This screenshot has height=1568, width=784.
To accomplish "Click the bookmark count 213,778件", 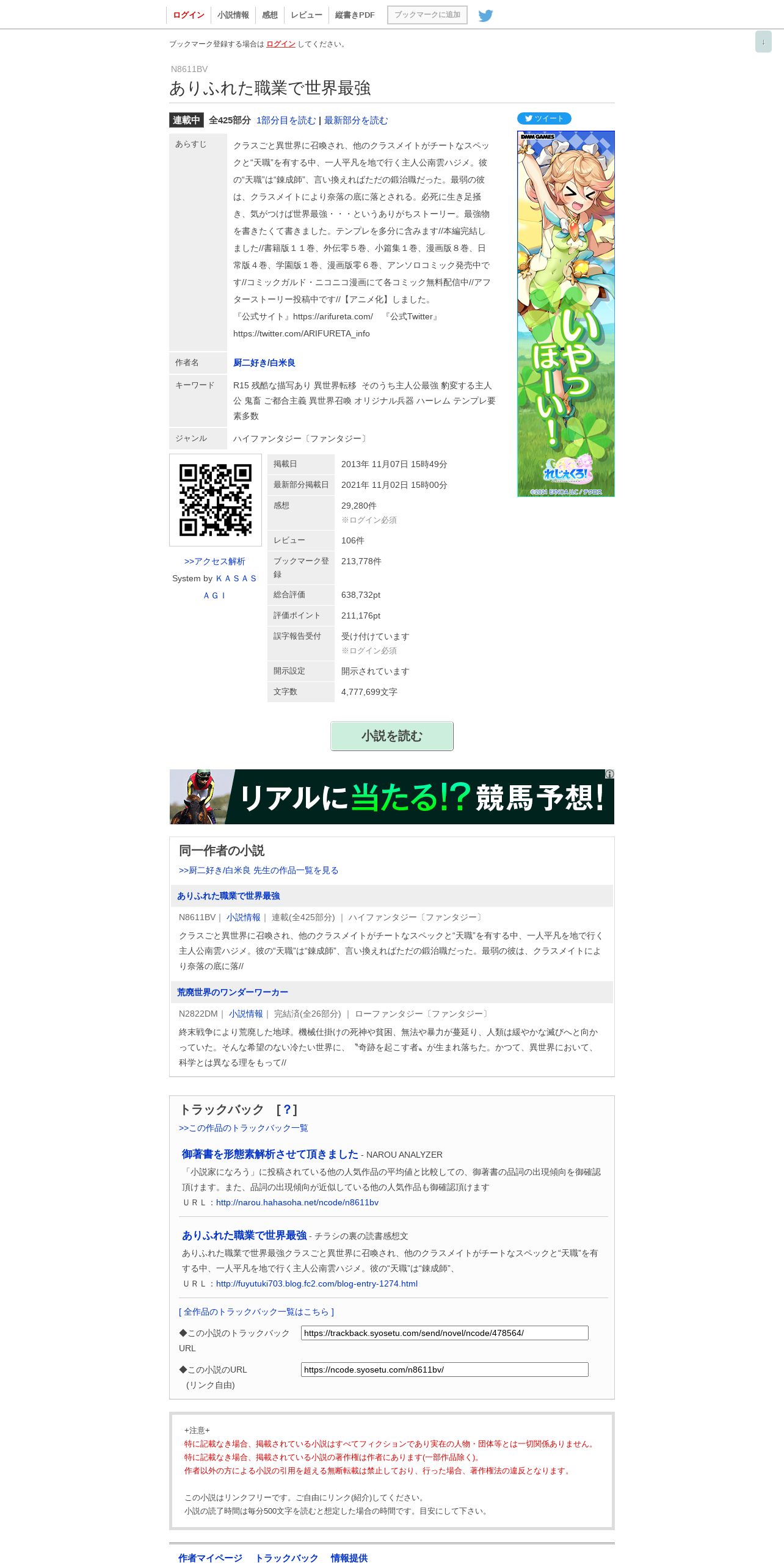I will click(361, 561).
